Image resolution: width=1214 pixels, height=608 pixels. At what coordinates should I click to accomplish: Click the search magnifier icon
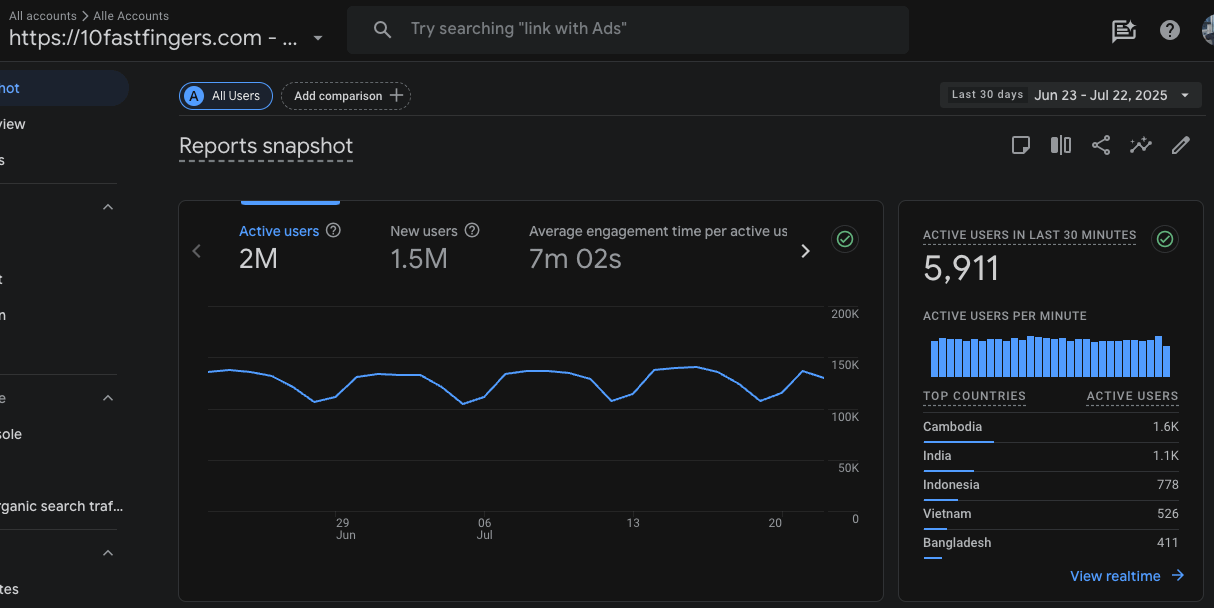pyautogui.click(x=382, y=30)
